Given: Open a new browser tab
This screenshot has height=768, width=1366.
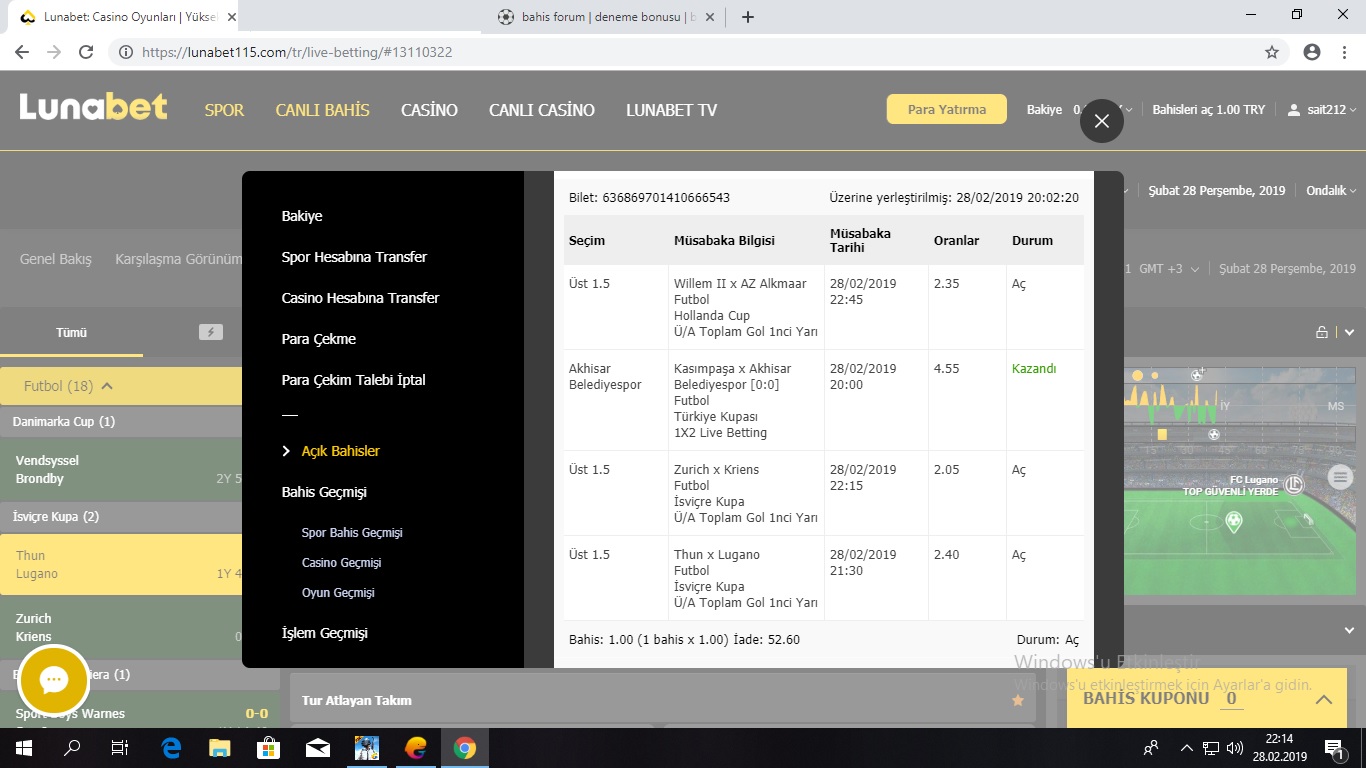Looking at the screenshot, I should [x=748, y=17].
